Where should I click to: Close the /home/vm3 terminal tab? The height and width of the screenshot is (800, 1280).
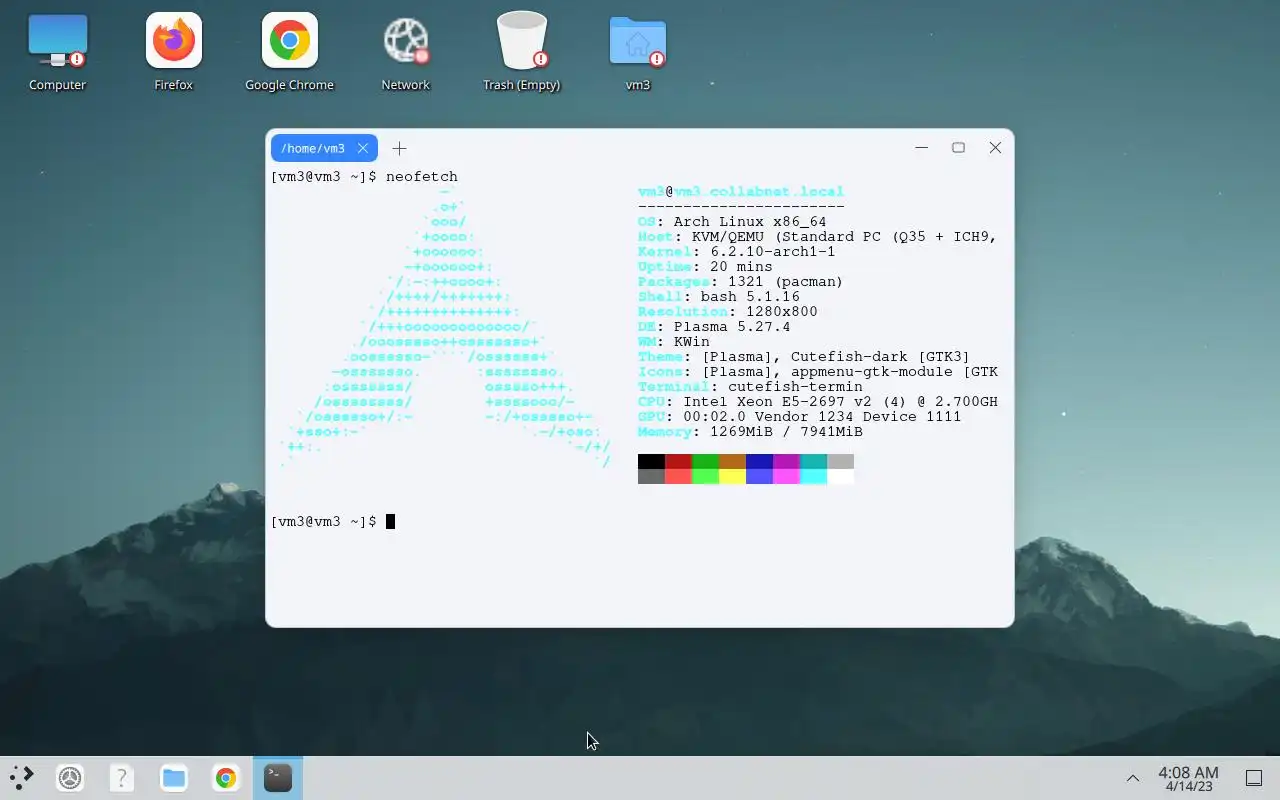click(363, 148)
